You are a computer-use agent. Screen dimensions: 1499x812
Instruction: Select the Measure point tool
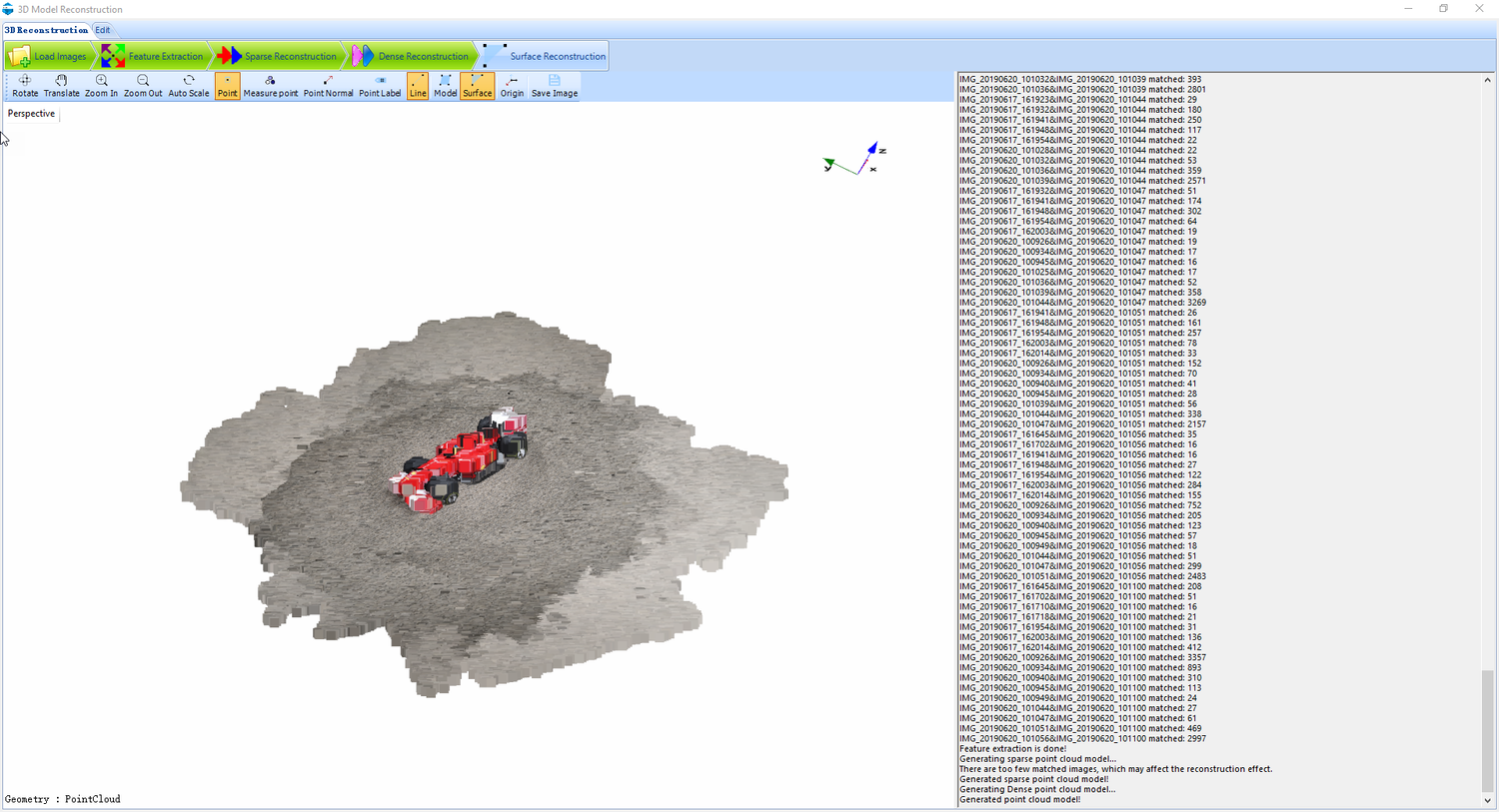270,85
